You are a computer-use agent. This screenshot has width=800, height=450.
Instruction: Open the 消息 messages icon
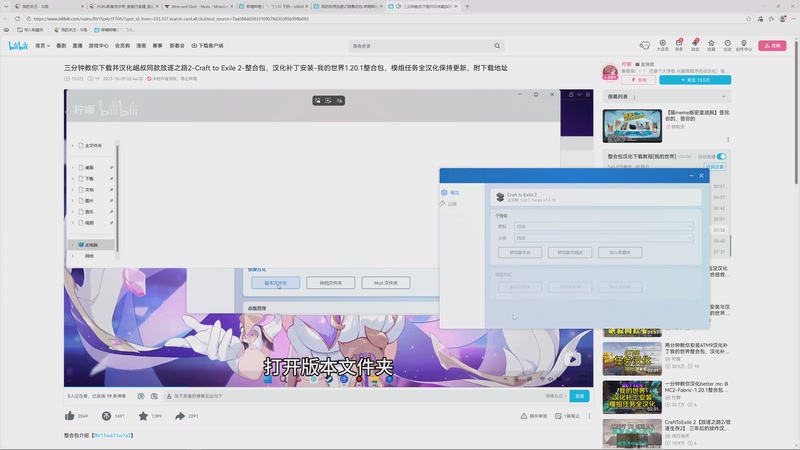pos(679,45)
